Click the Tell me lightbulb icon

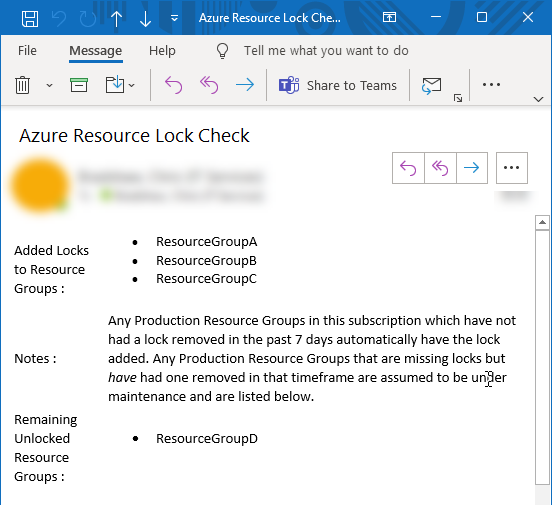pos(222,51)
